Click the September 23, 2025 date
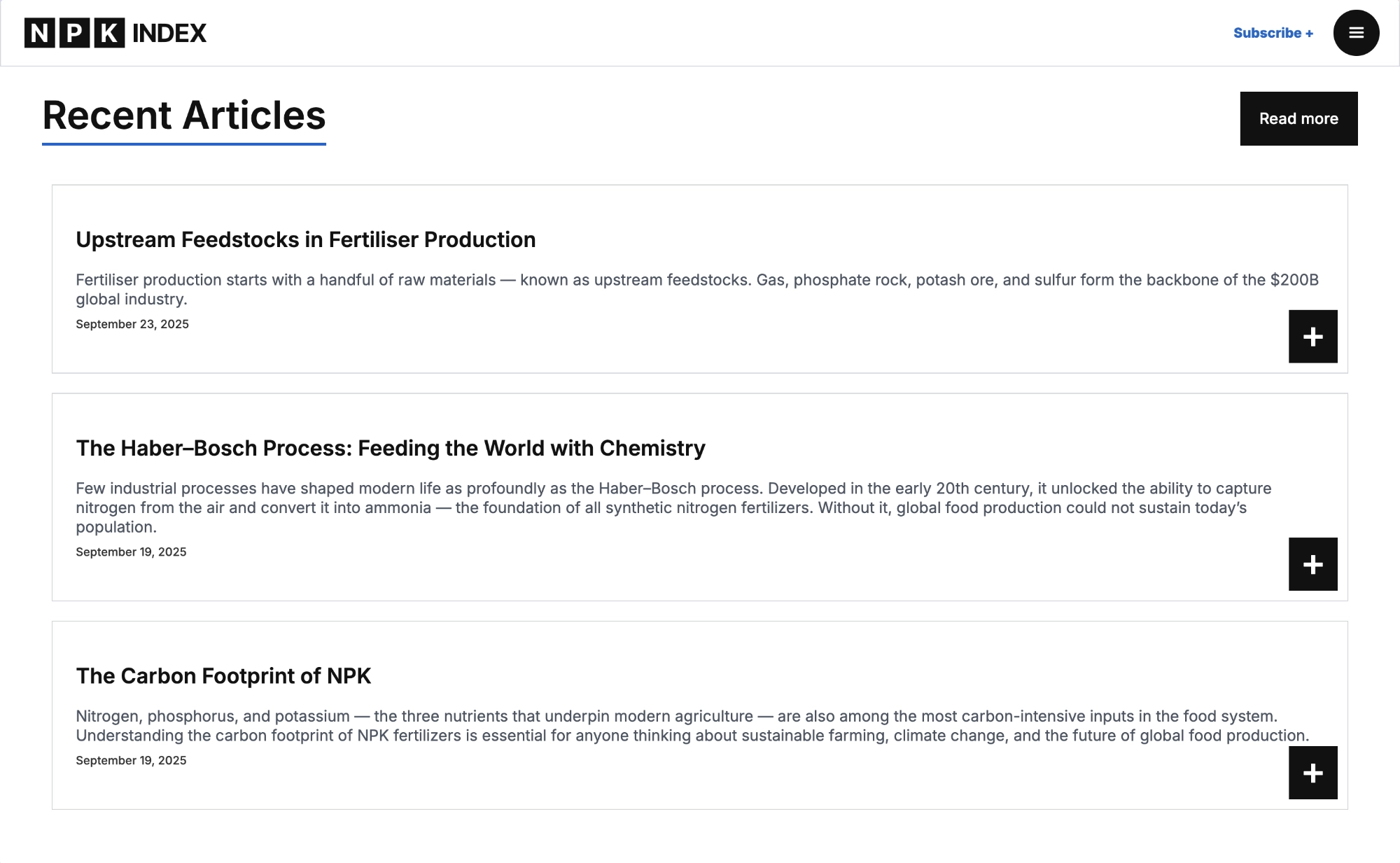Viewport: 1400px width, 863px height. click(x=132, y=324)
